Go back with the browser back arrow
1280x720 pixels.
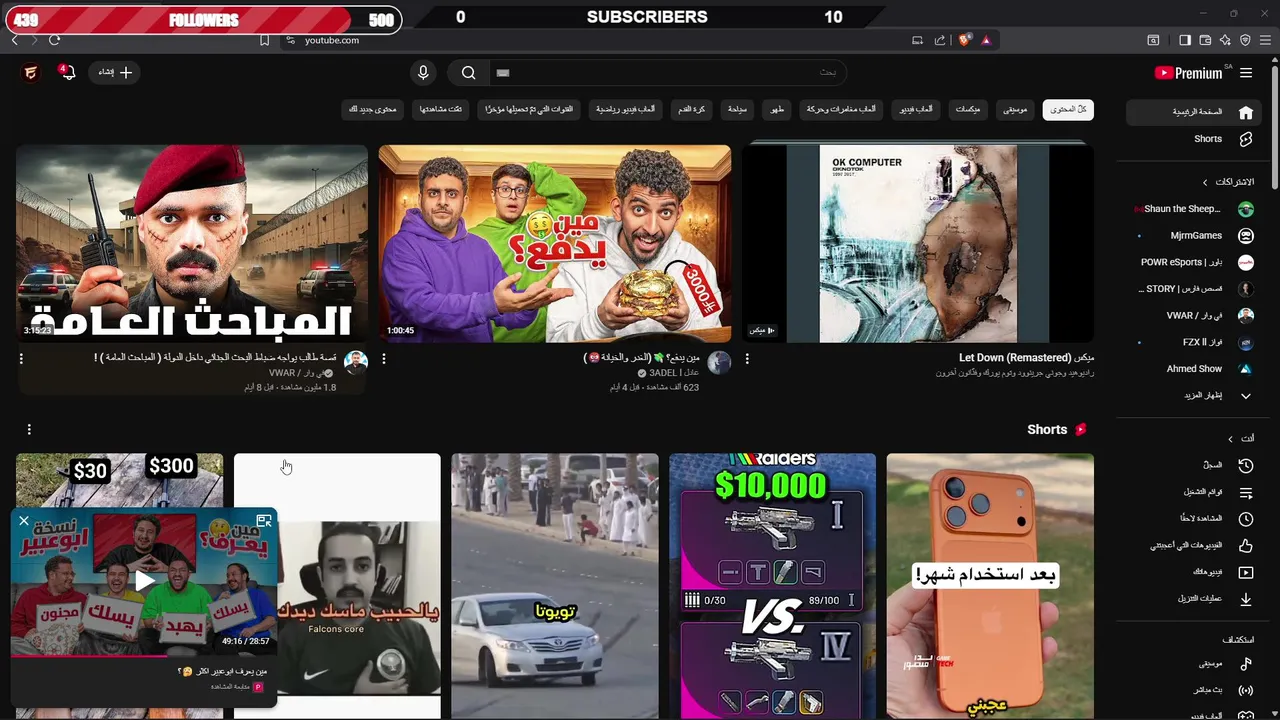tap(14, 40)
